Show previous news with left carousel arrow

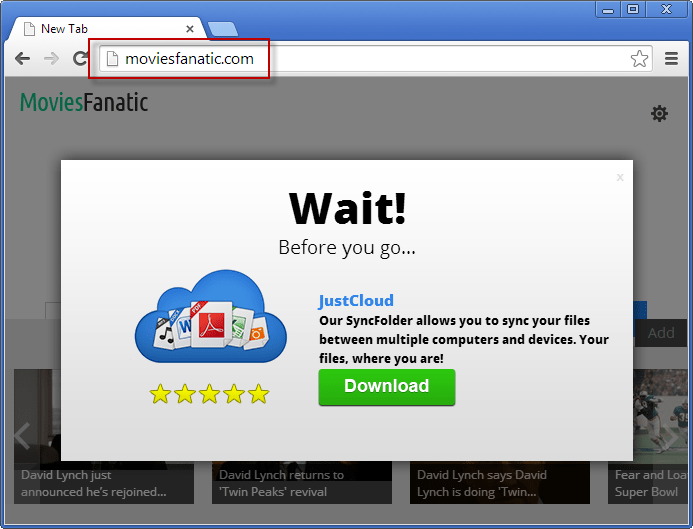pyautogui.click(x=22, y=436)
